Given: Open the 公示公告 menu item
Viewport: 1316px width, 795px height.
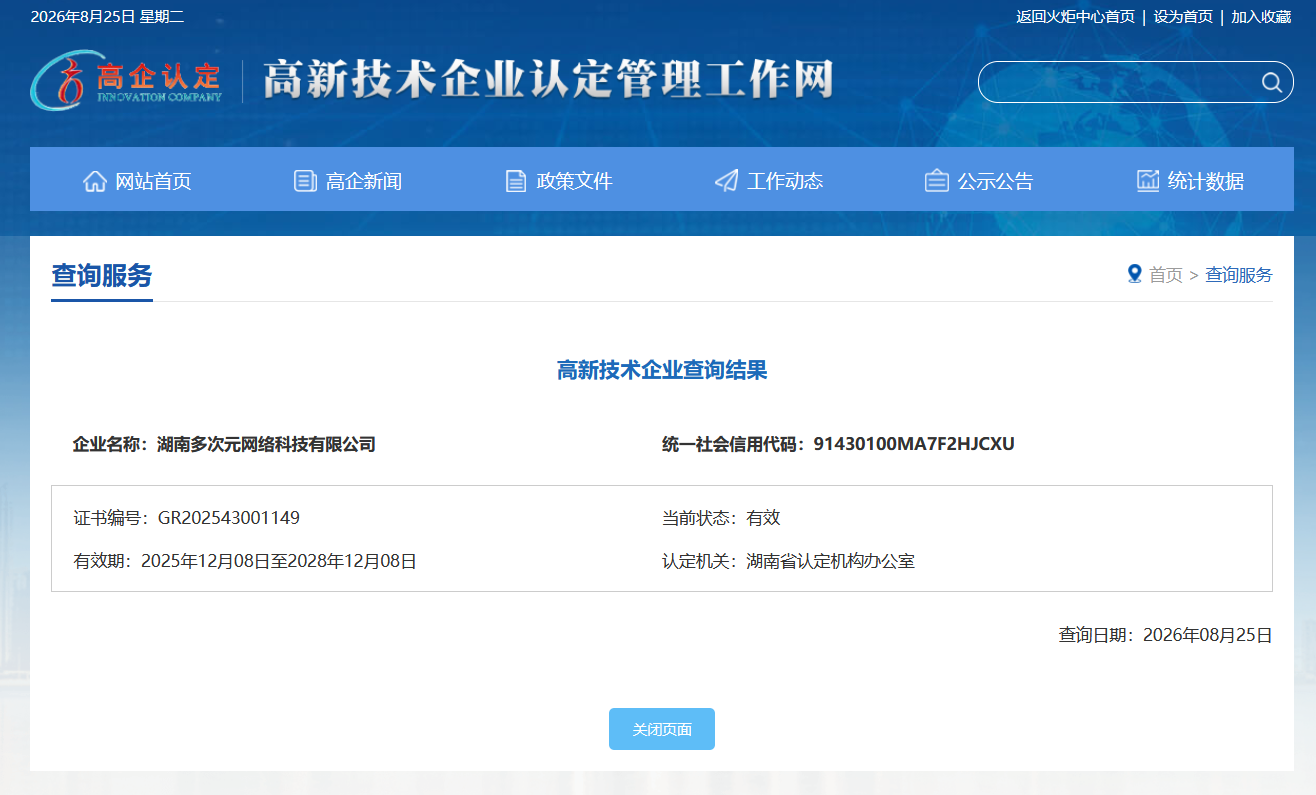Looking at the screenshot, I should (979, 181).
